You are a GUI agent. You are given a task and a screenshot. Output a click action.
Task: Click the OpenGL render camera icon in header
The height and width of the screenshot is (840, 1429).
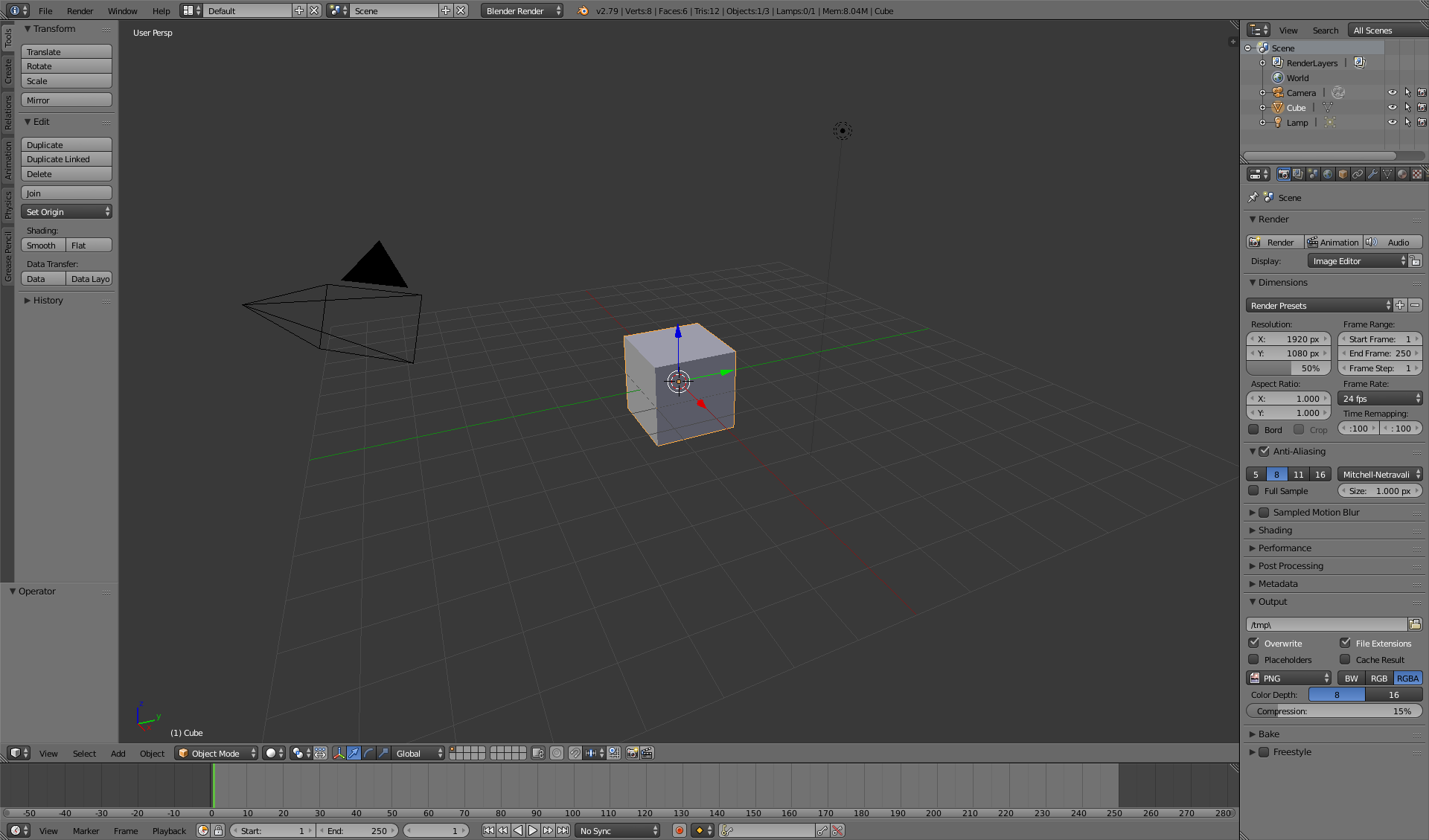tap(631, 753)
